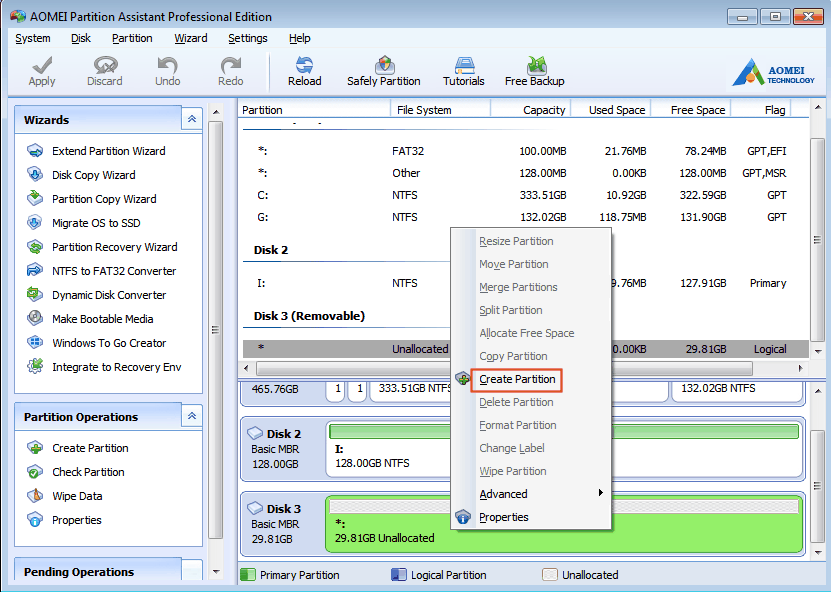This screenshot has width=831, height=592.
Task: Click the Discard toolbar icon
Action: [x=105, y=65]
